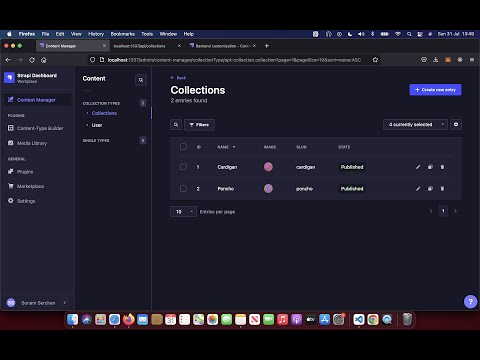Open macOS Spotlight search in menu bar
Screen dimensions: 480x360
(409, 34)
